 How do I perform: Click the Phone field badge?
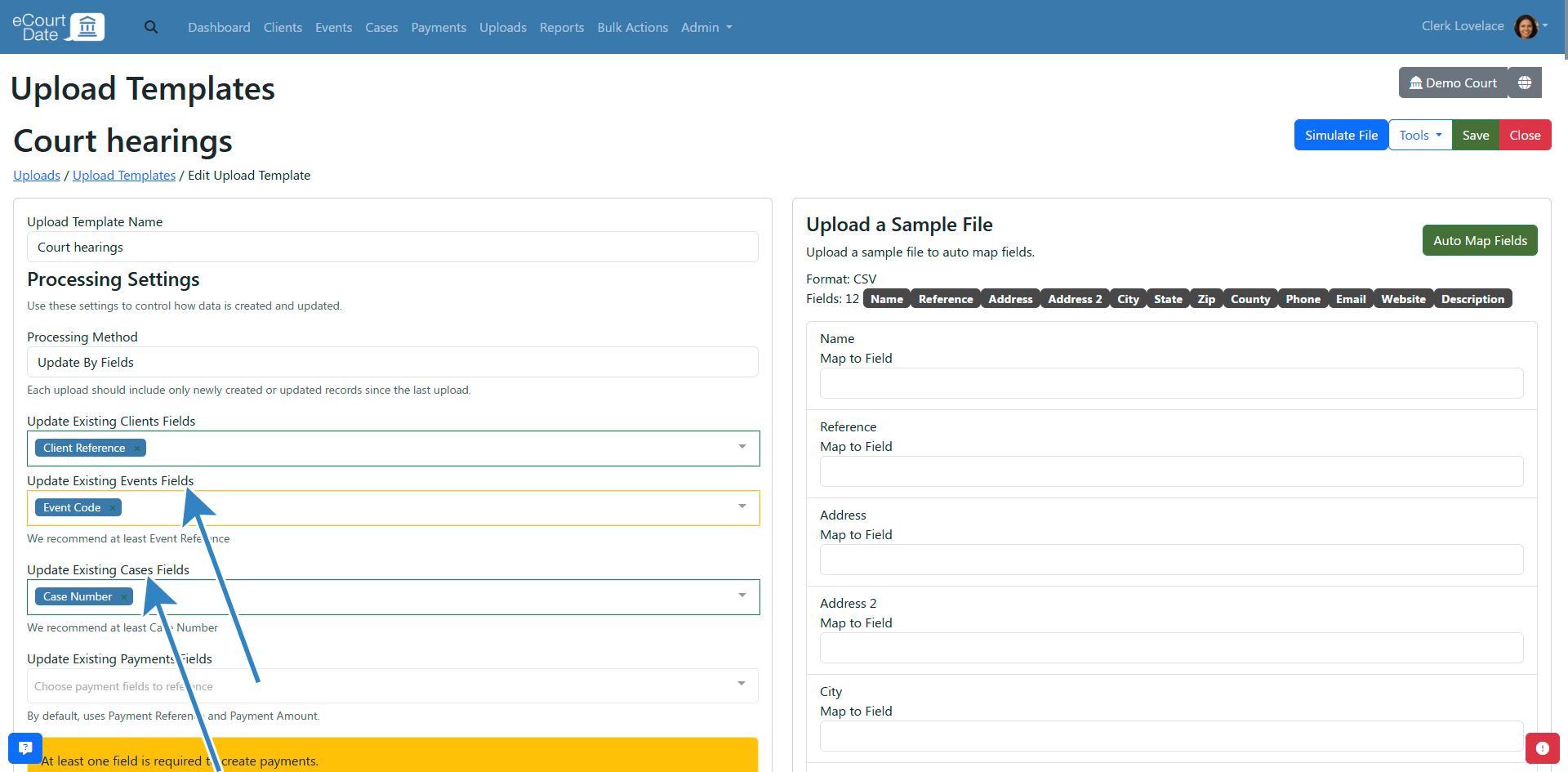(x=1303, y=299)
